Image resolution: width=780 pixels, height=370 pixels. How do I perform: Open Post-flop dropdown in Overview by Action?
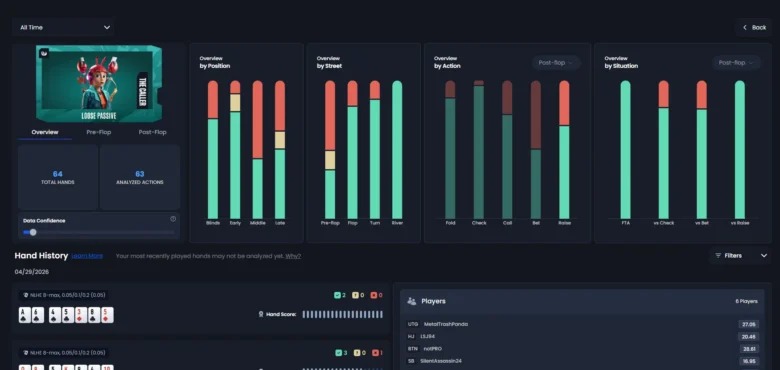pyautogui.click(x=556, y=63)
